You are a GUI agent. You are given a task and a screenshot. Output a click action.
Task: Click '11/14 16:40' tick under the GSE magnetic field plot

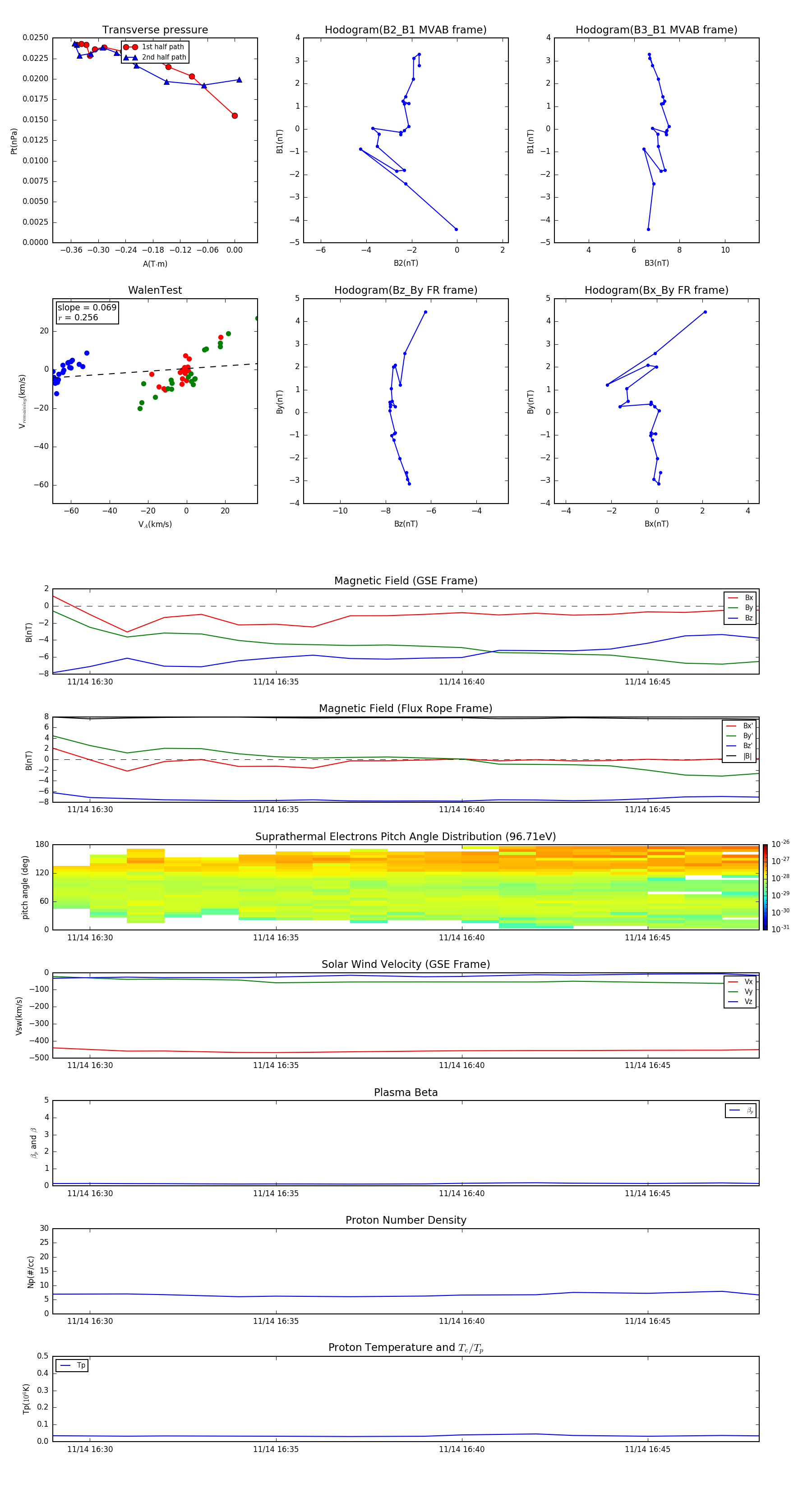(462, 682)
